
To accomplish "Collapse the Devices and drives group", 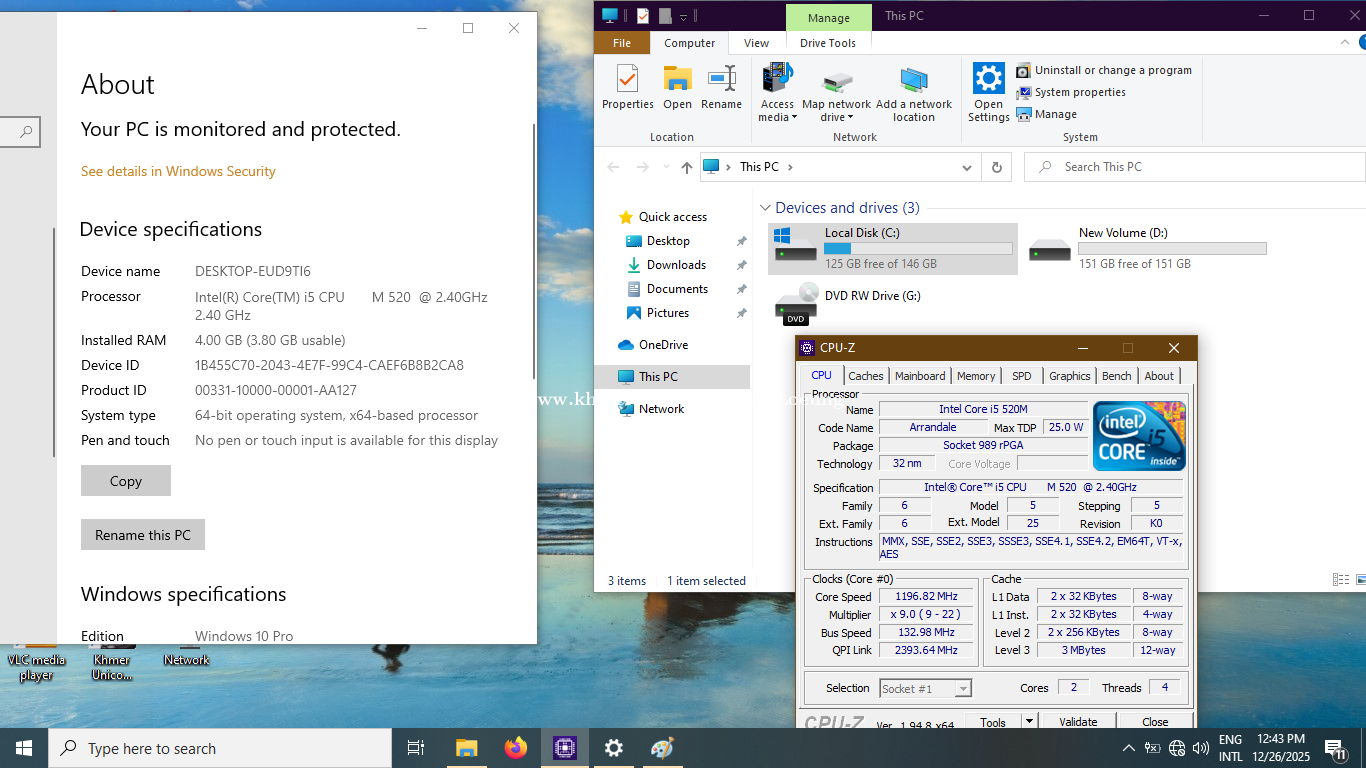I will point(765,208).
